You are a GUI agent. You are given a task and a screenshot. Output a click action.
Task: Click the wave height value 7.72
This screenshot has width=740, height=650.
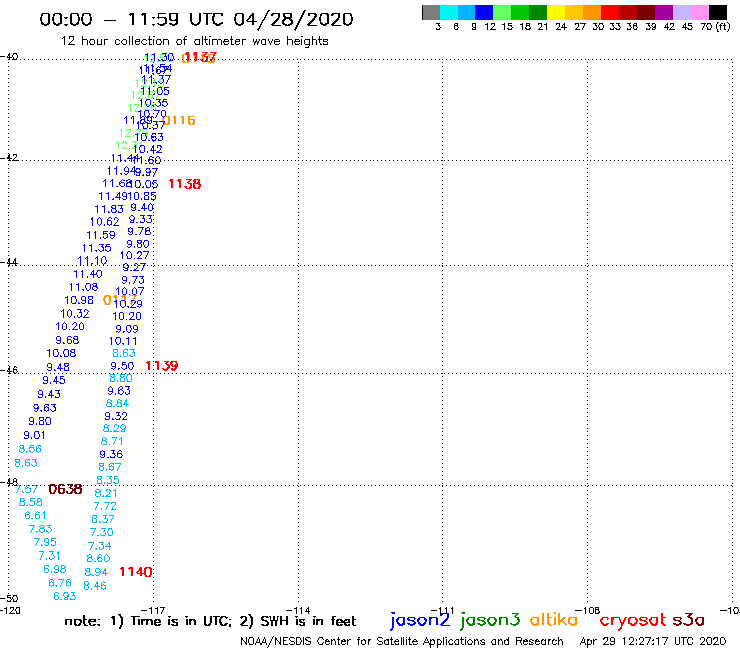105,506
